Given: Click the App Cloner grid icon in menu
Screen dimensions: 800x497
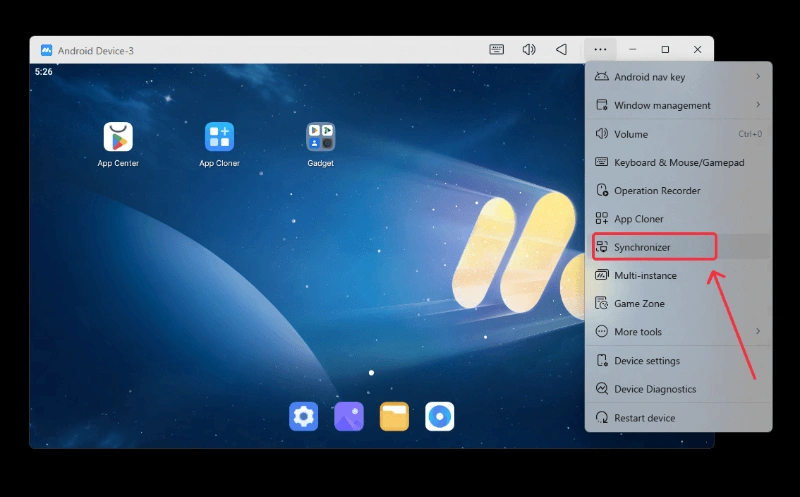Looking at the screenshot, I should click(602, 218).
